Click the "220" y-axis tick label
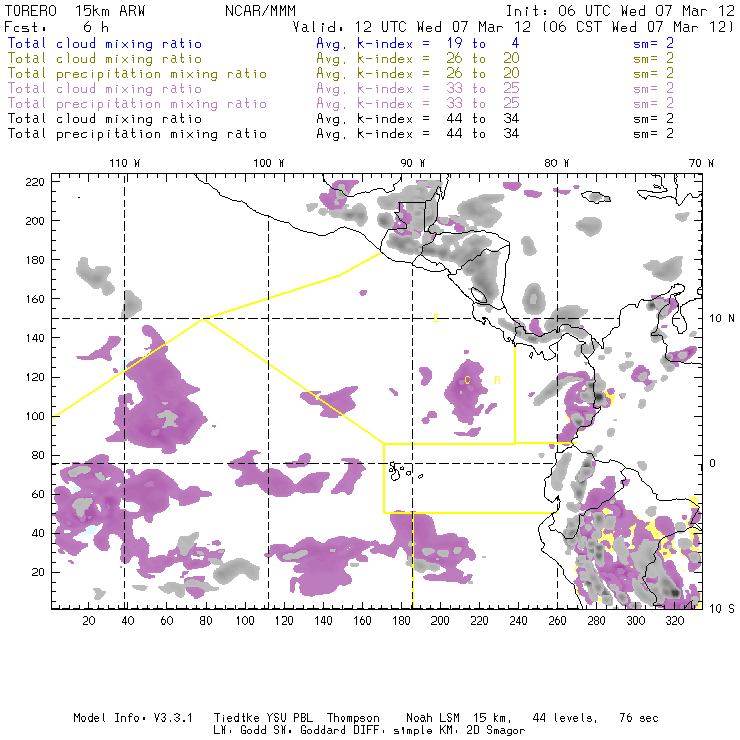The height and width of the screenshot is (740, 740). (35, 182)
